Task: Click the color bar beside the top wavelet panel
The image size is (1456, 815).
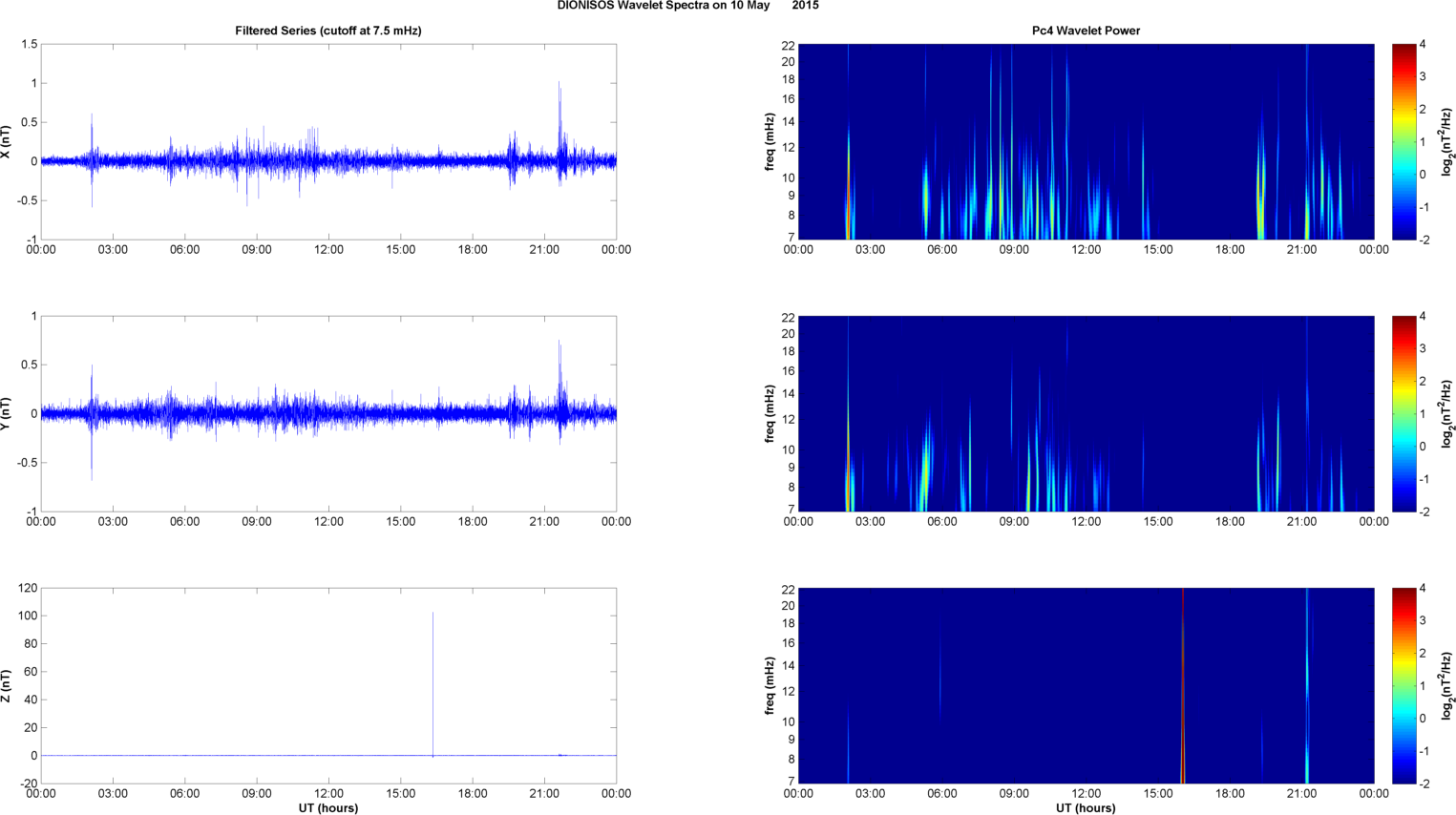Action: (1403, 141)
